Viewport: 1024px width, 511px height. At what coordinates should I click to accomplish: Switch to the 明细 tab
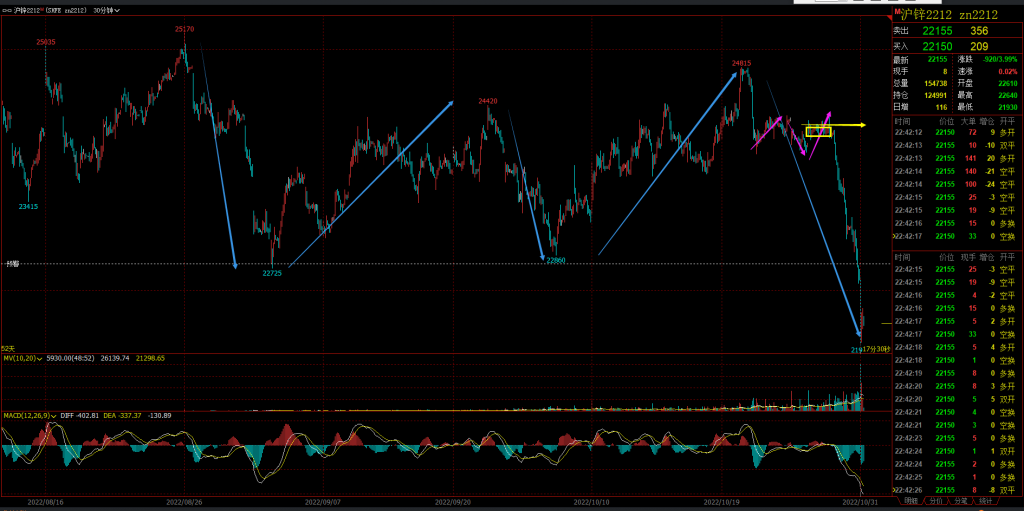click(909, 500)
